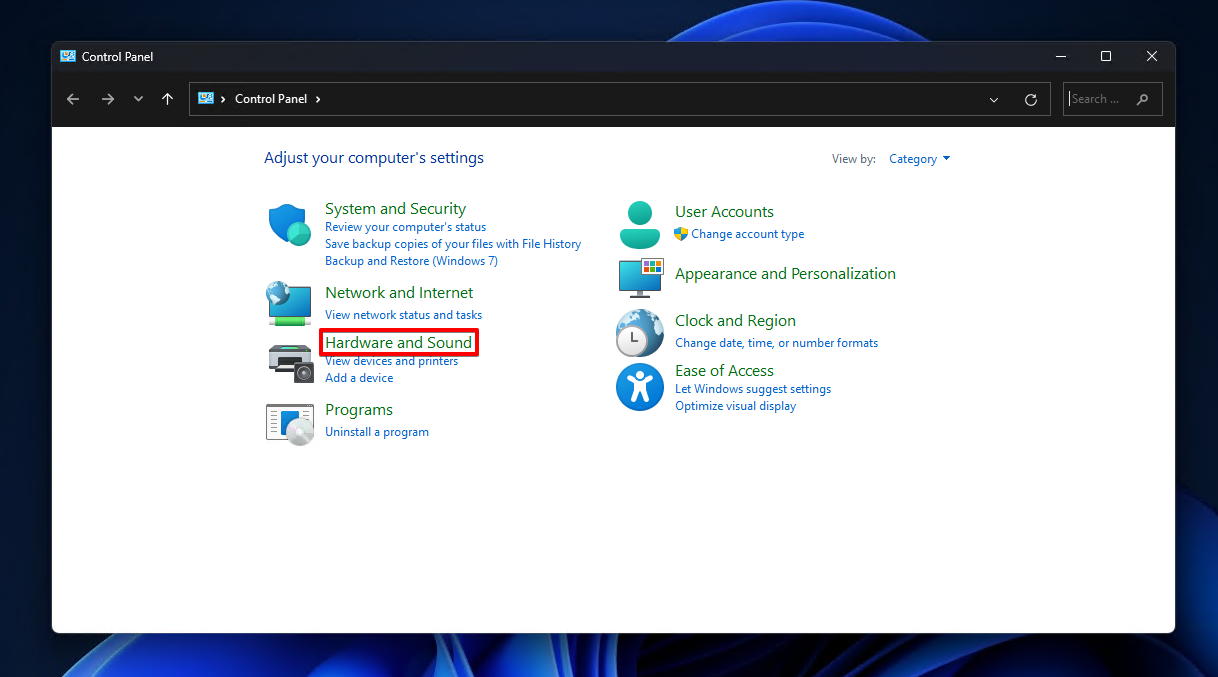This screenshot has height=677, width=1218.
Task: Refresh the Control Panel address bar
Action: coord(1031,100)
